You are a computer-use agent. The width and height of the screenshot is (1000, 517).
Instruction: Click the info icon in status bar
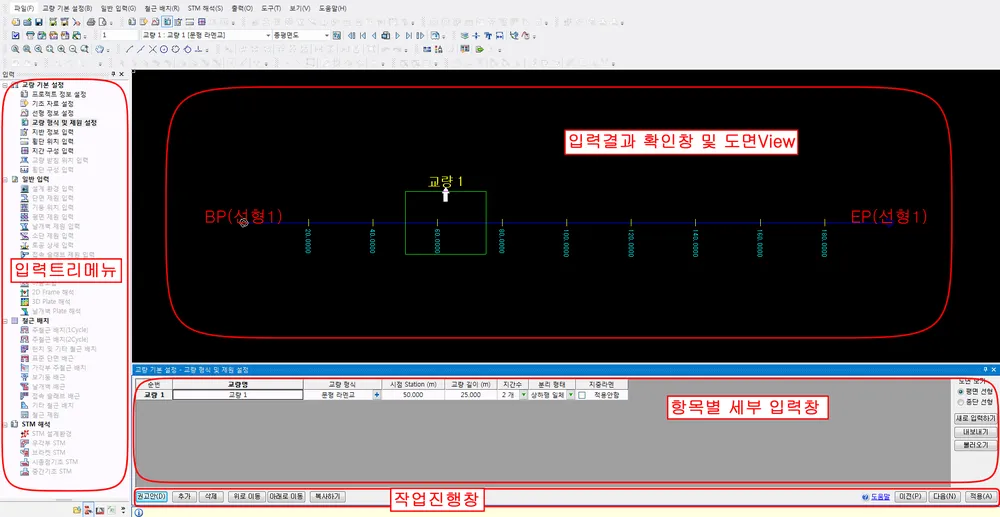138,512
